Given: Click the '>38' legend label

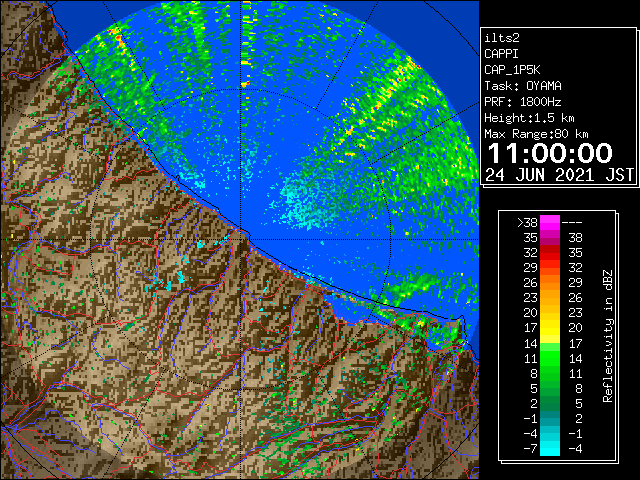Looking at the screenshot, I should tap(527, 223).
